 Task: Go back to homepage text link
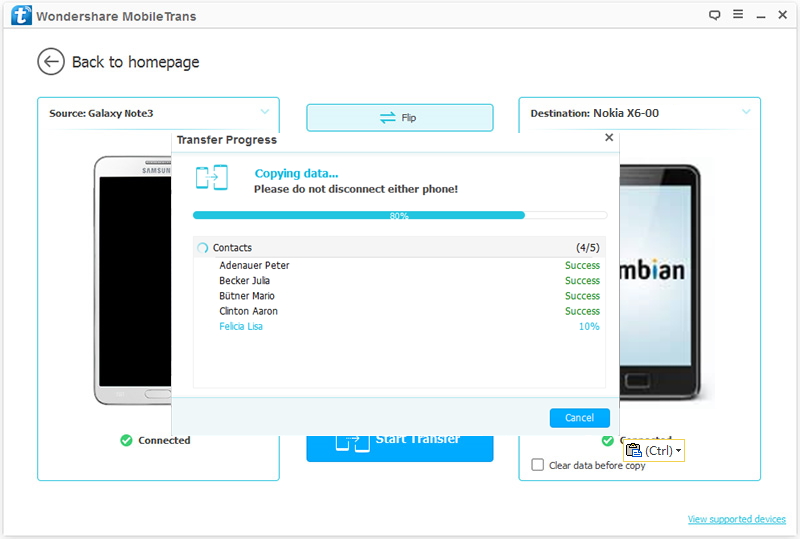(x=135, y=62)
